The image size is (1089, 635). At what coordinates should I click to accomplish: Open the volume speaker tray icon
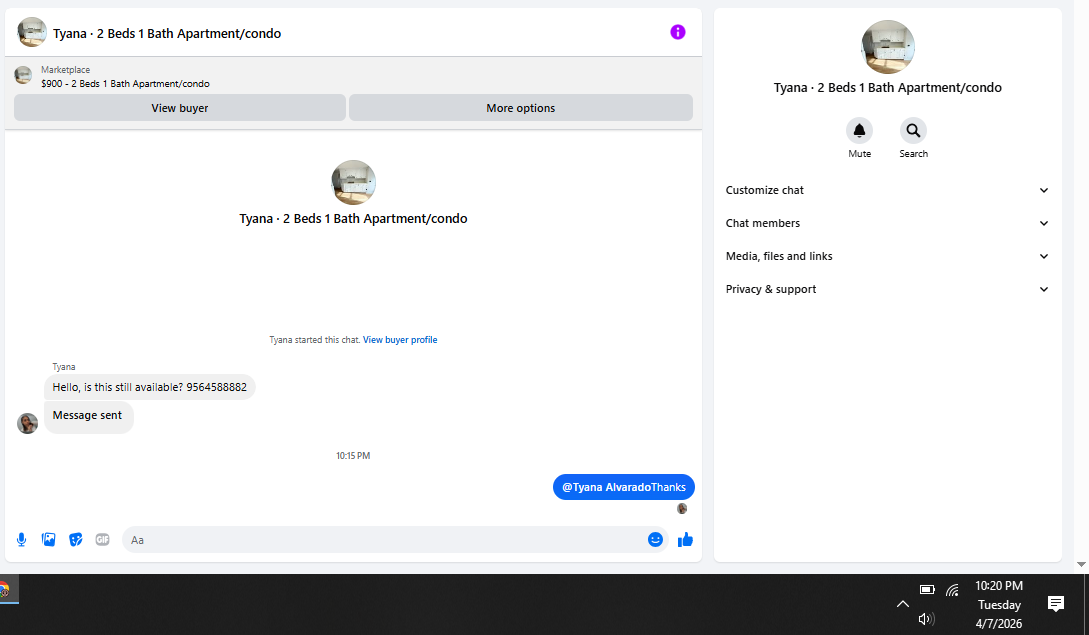pos(926,618)
